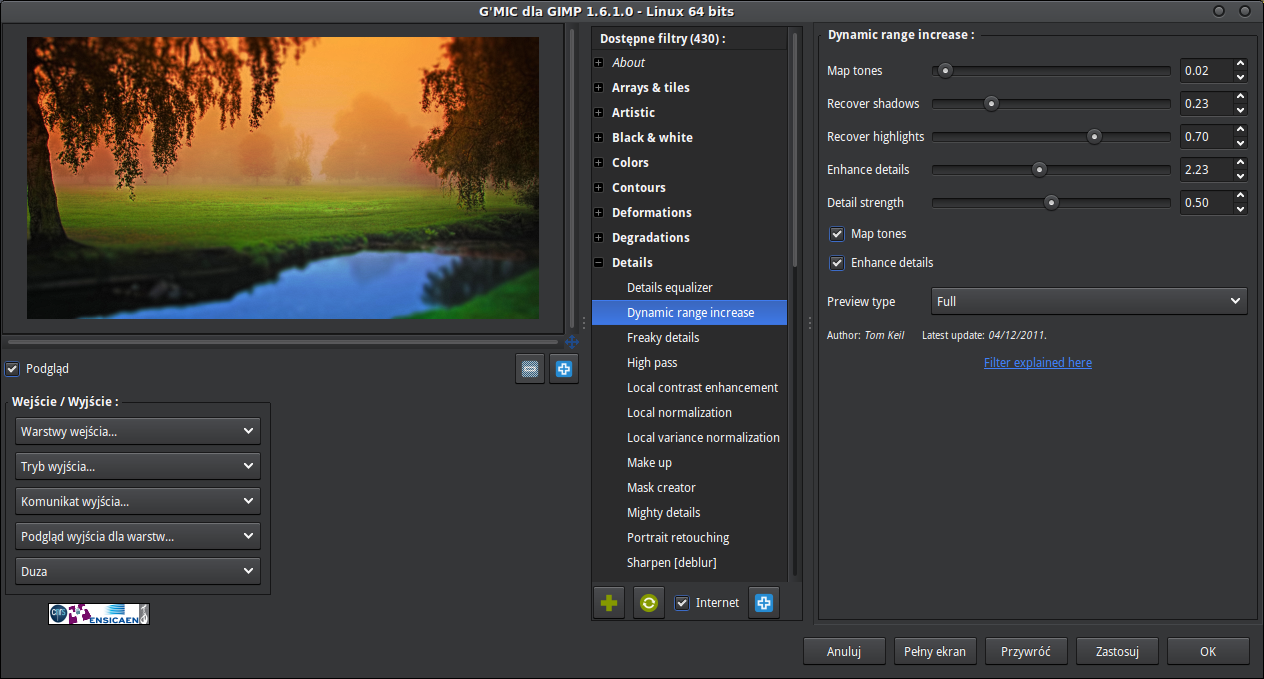Expand the Contours group plus box

[599, 188]
